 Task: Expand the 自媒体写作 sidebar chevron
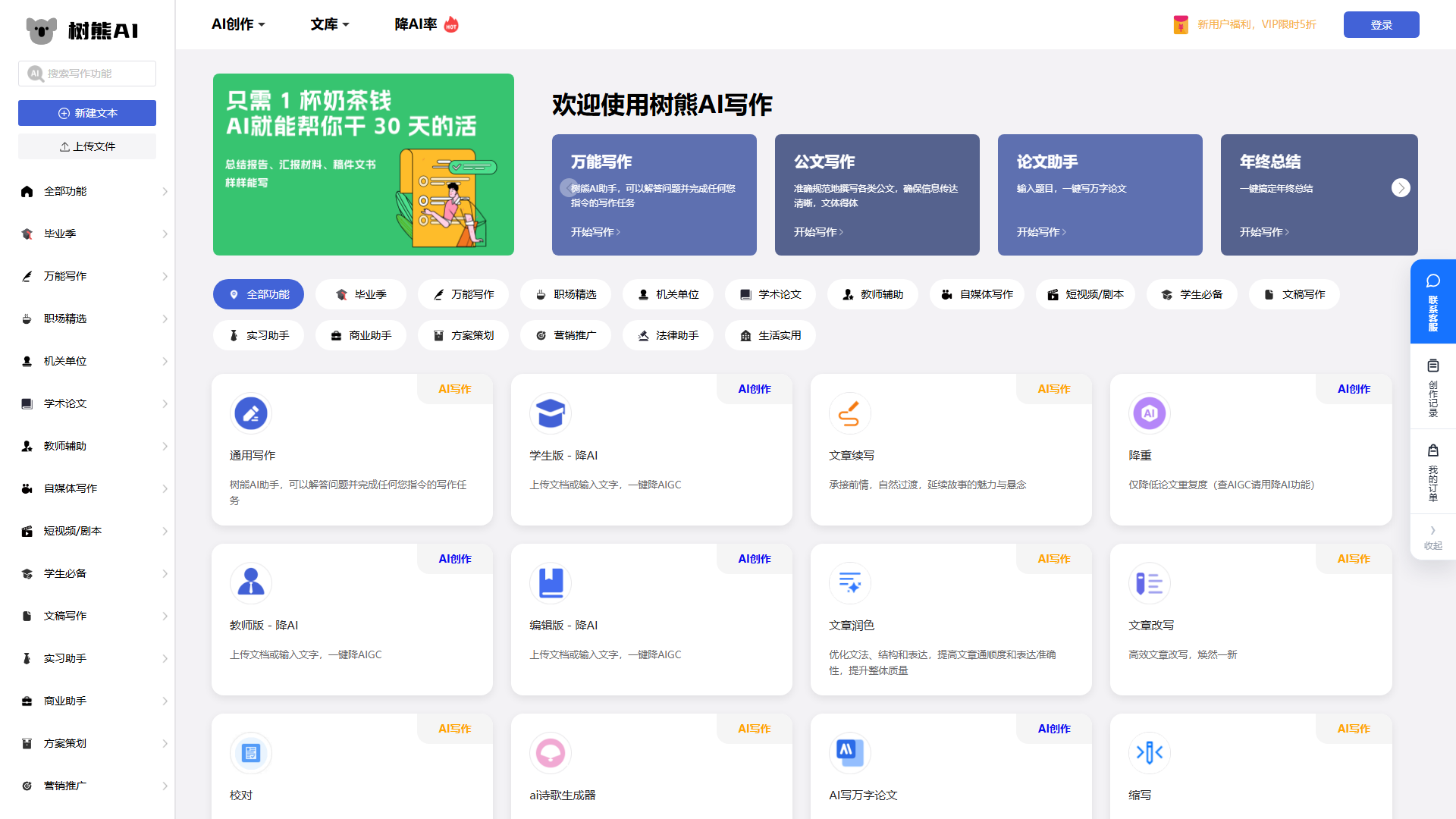[x=165, y=488]
